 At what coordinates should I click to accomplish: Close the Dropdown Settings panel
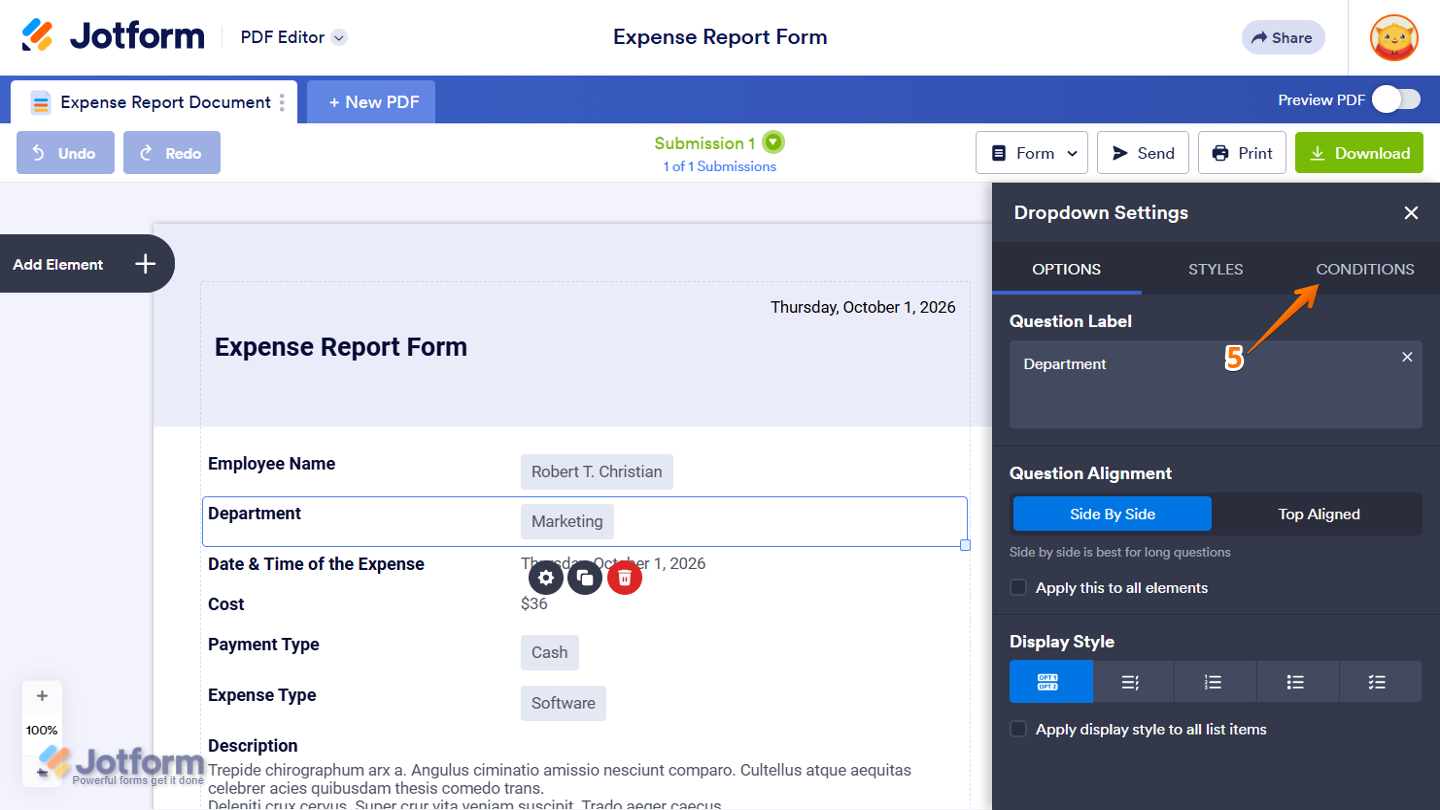1411,213
